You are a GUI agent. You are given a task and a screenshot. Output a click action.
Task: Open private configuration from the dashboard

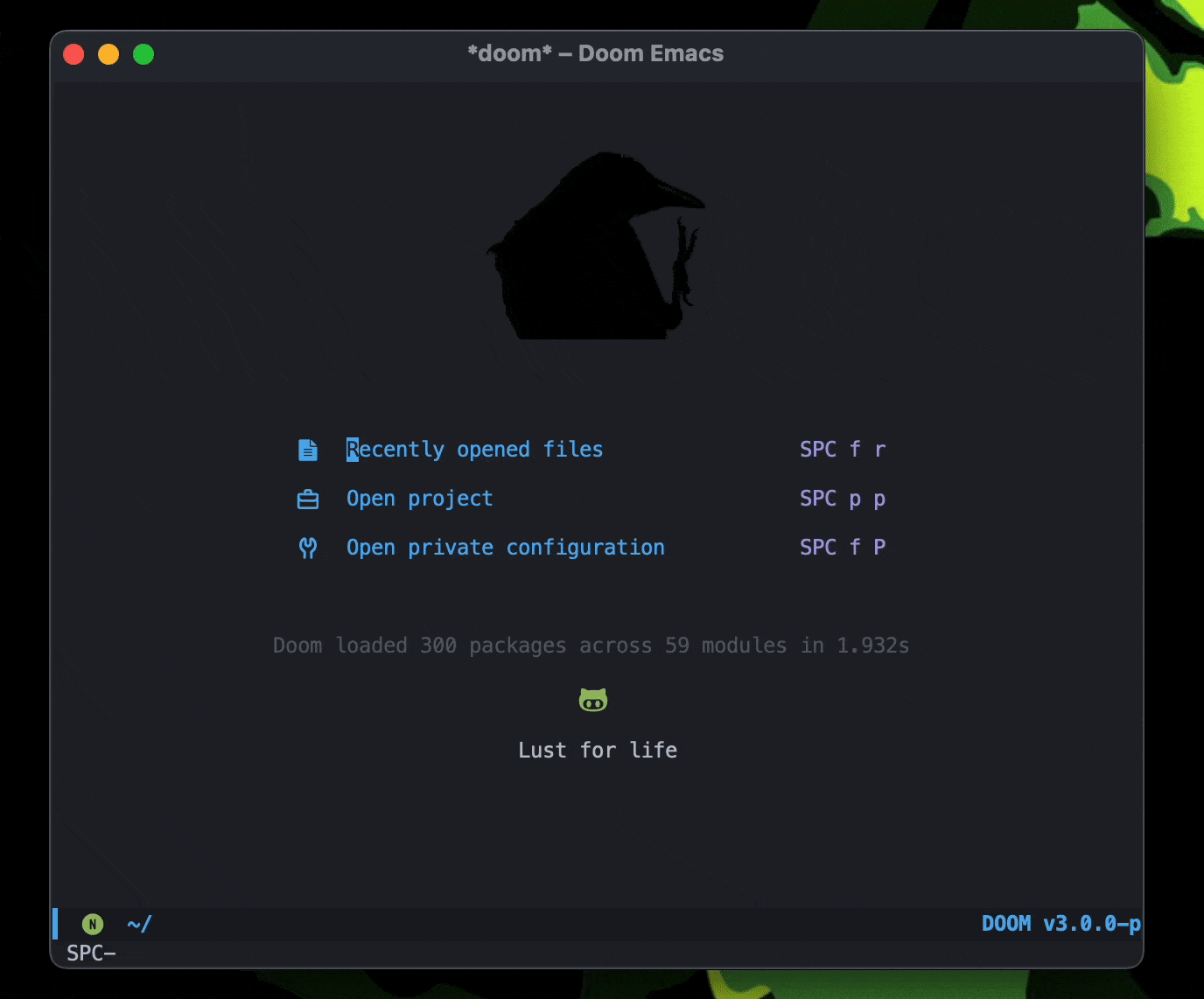(x=506, y=548)
